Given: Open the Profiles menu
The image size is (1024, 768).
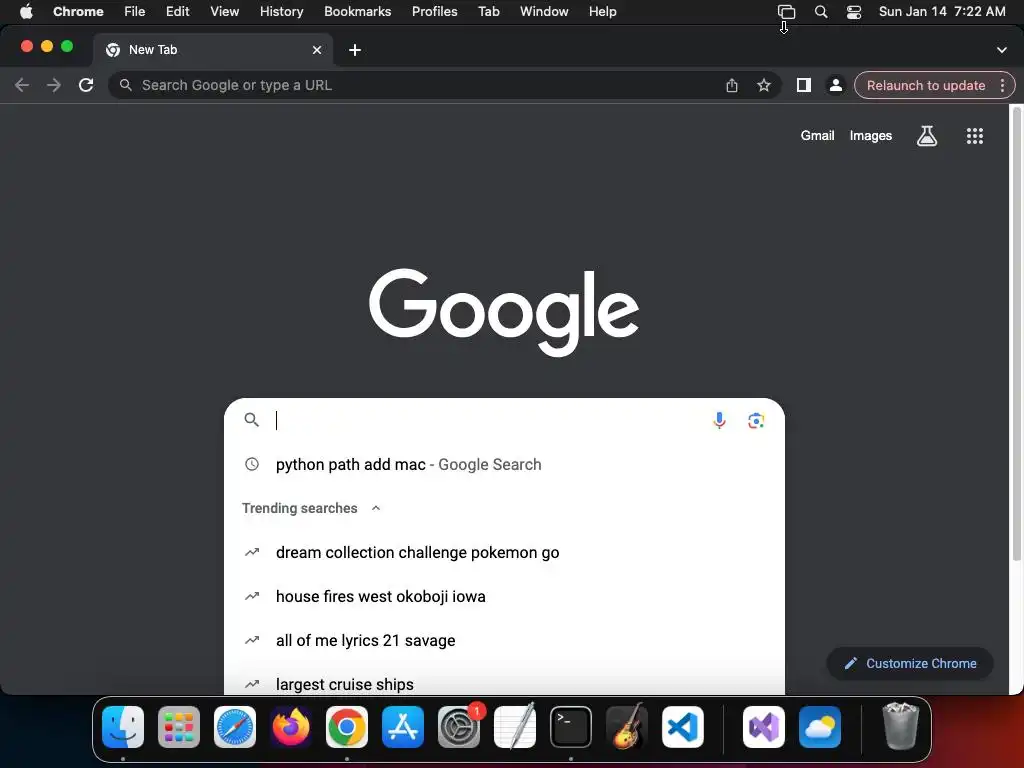Looking at the screenshot, I should pos(434,12).
